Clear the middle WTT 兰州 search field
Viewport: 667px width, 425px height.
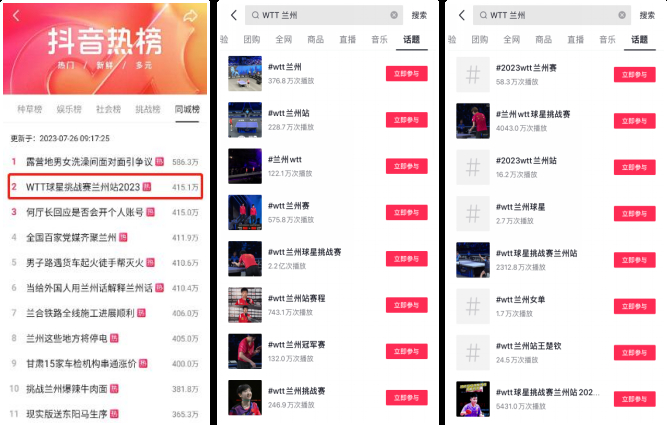394,15
